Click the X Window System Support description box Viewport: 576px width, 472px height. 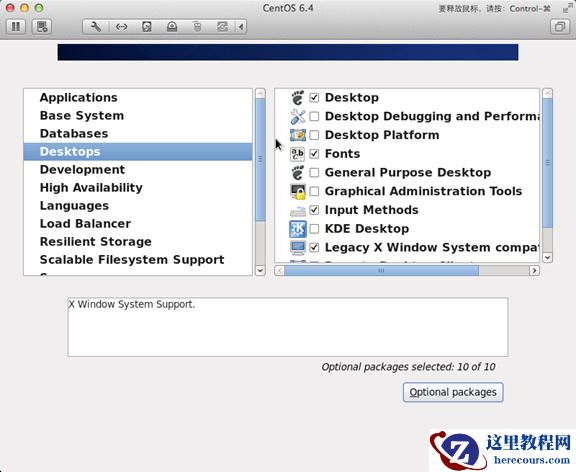pyautogui.click(x=288, y=327)
